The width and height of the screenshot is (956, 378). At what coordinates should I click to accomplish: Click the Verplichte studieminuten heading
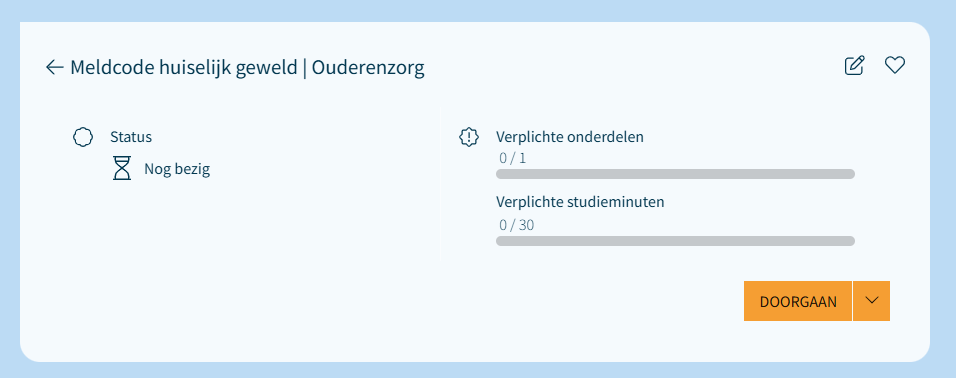[x=580, y=202]
